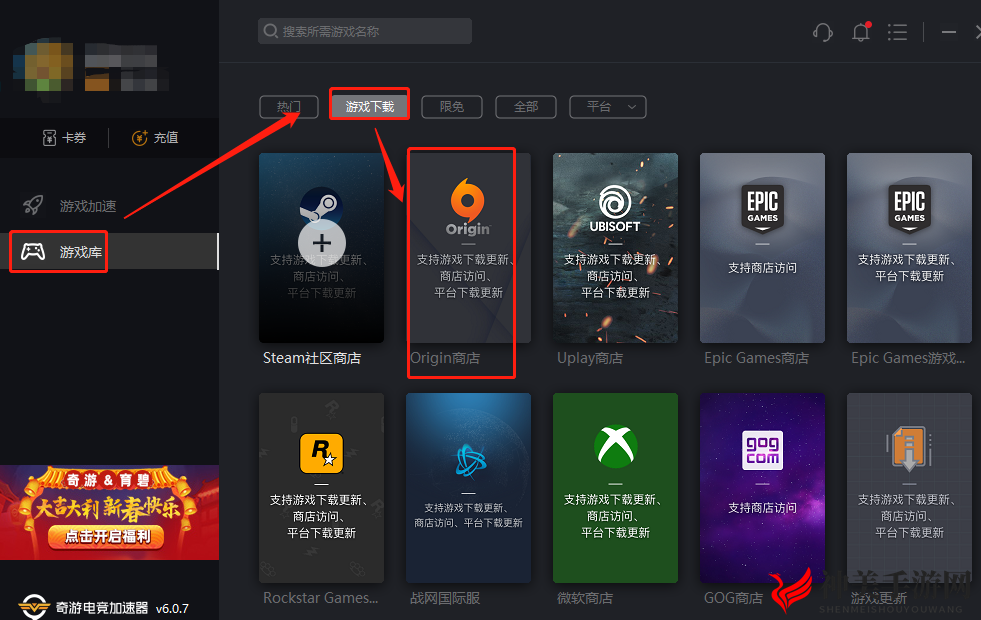The width and height of the screenshot is (981, 620).
Task: Open the customer service headset icon
Action: (823, 32)
